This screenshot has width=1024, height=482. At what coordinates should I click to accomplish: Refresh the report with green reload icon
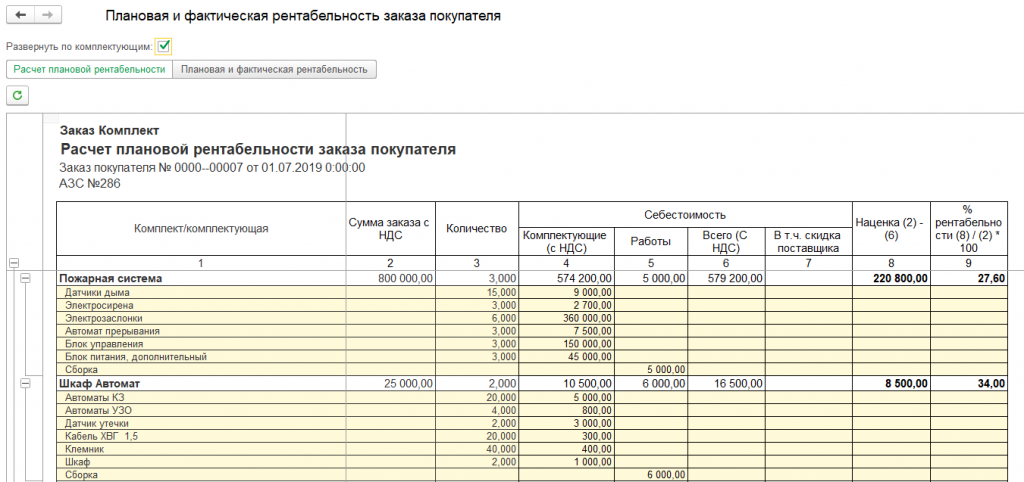tap(18, 95)
